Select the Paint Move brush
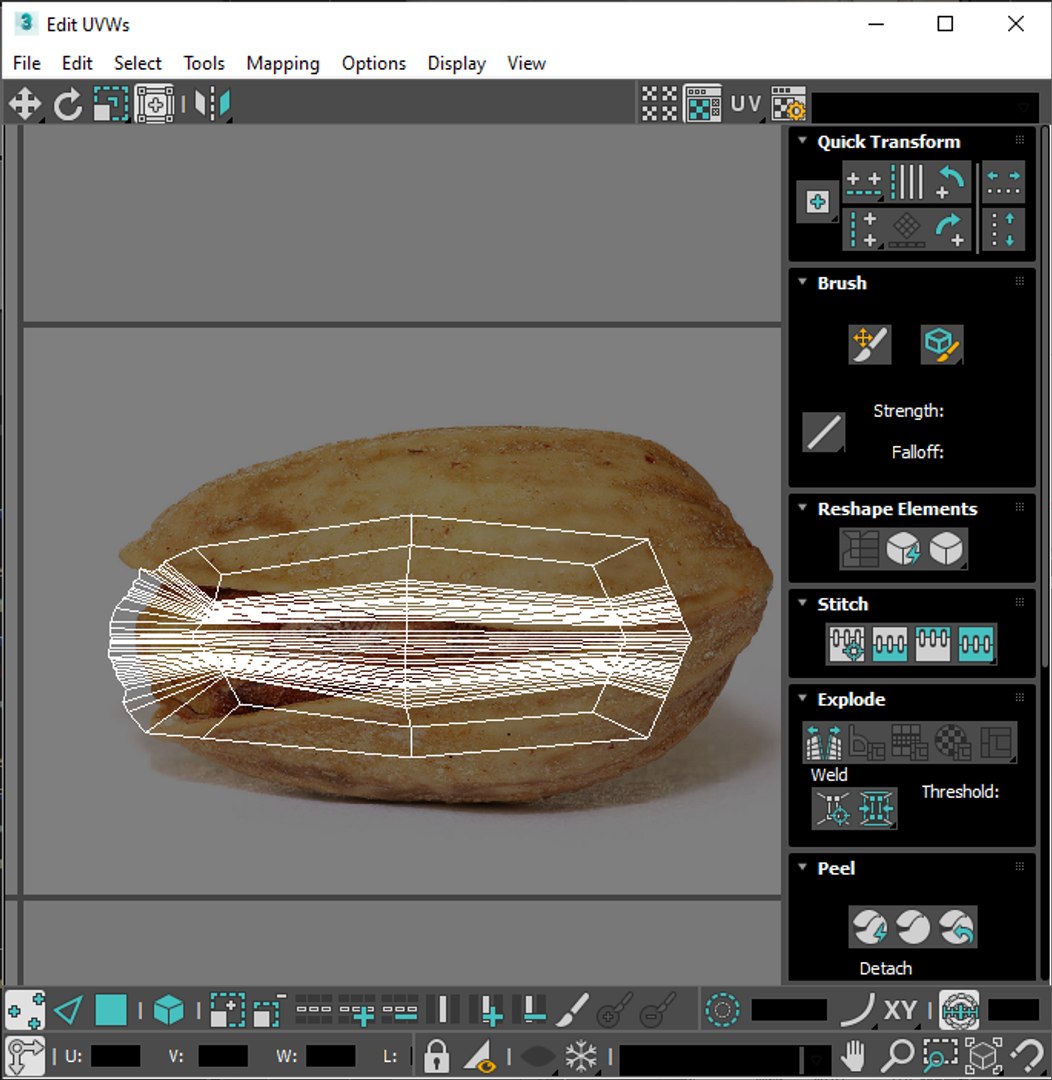The width and height of the screenshot is (1052, 1080). coord(869,344)
